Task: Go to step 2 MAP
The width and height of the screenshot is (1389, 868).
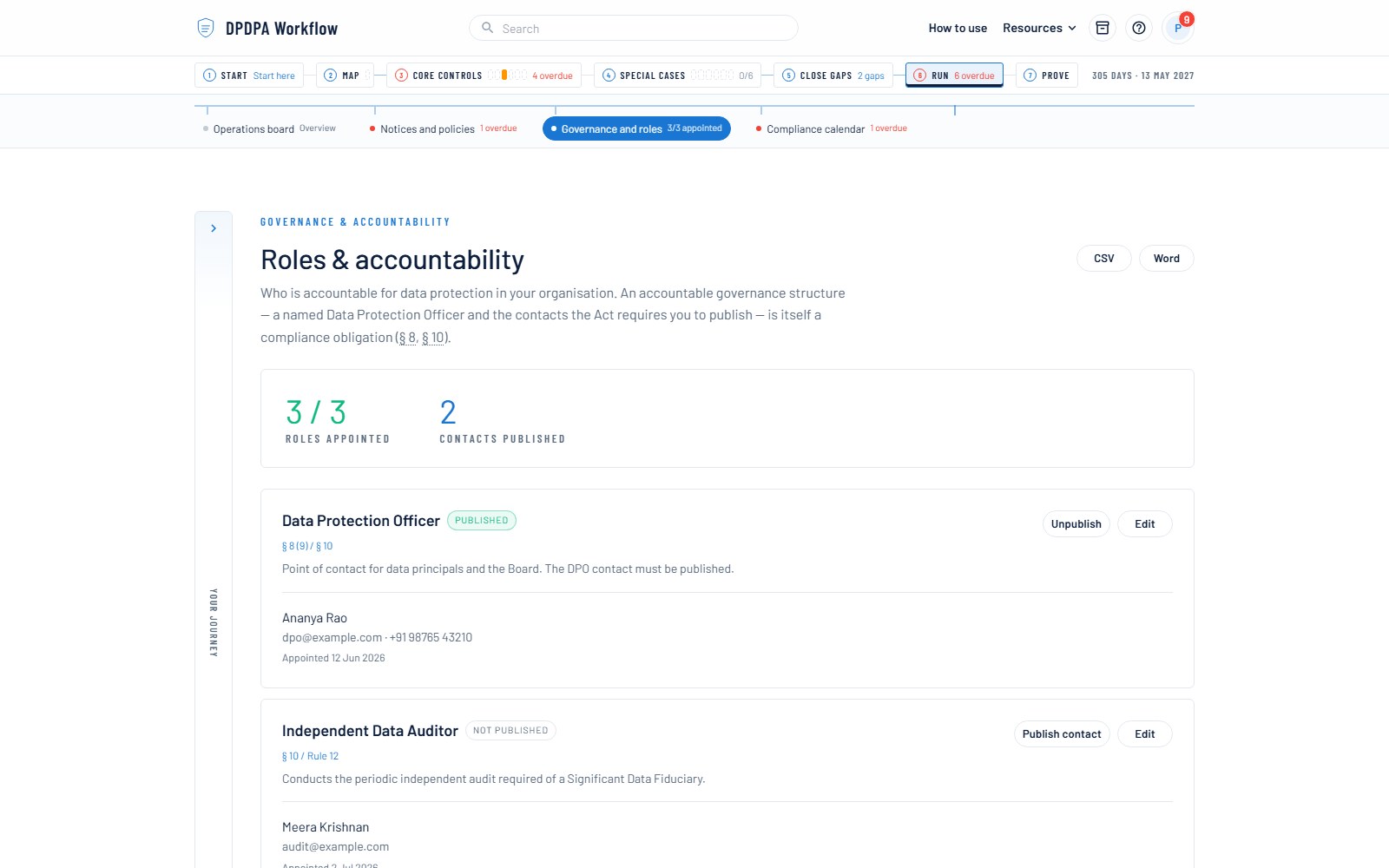Action: (345, 76)
